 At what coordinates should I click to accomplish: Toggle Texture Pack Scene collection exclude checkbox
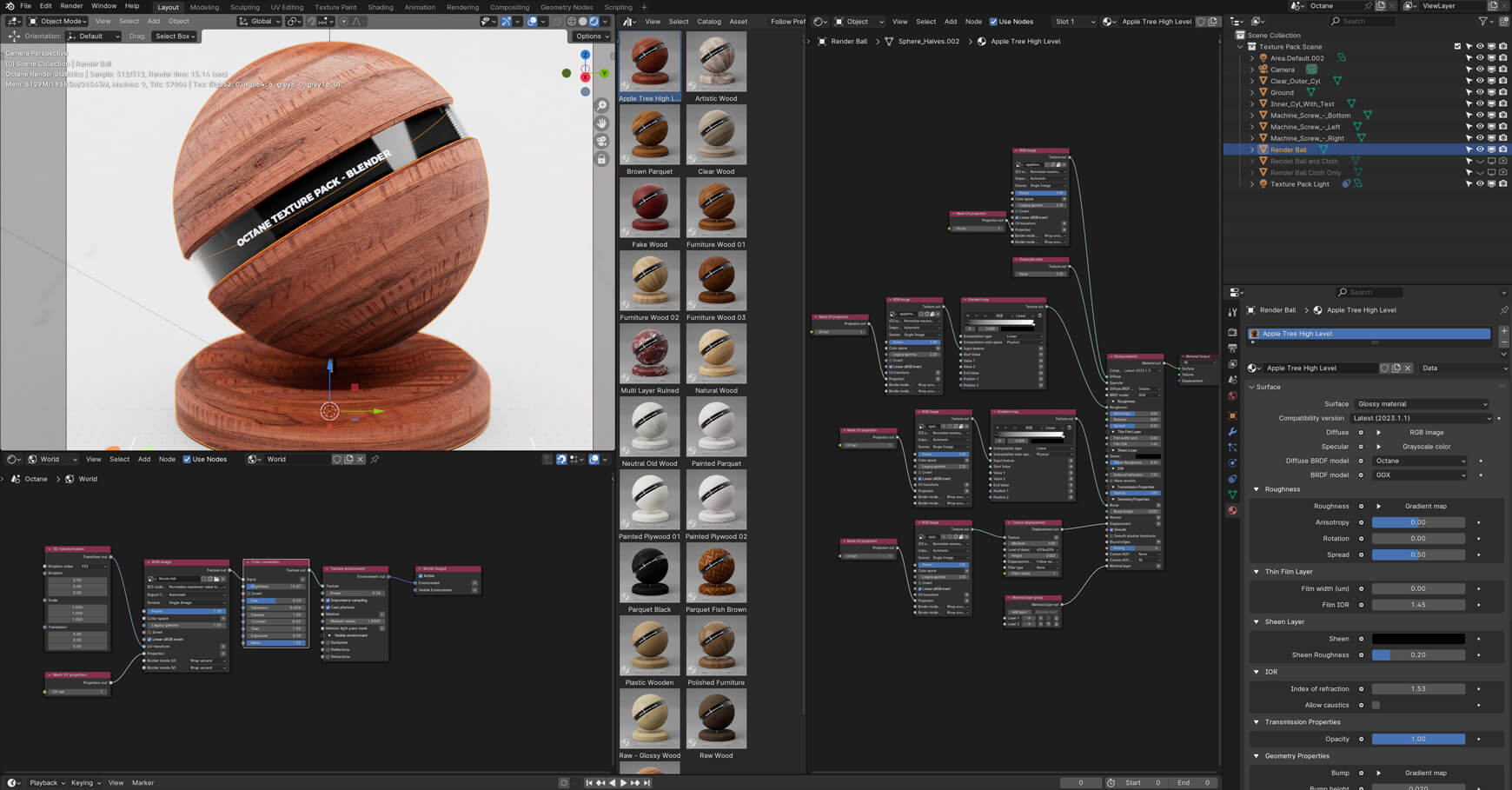click(1457, 47)
